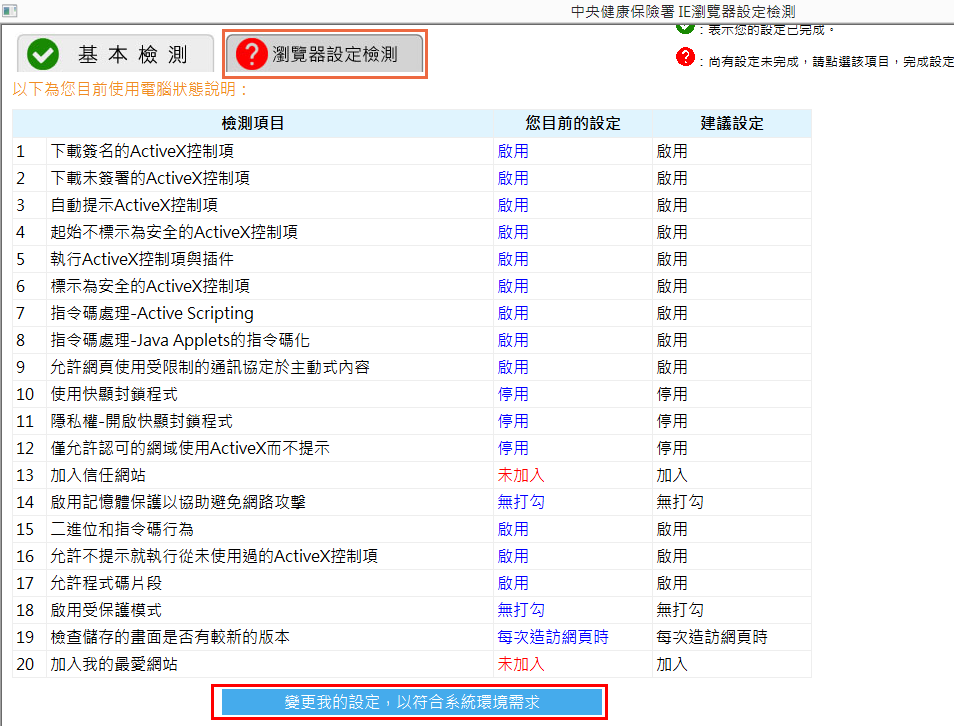The width and height of the screenshot is (954, 726).
Task: Click the green checkmark legend icon at top right
Action: click(685, 27)
